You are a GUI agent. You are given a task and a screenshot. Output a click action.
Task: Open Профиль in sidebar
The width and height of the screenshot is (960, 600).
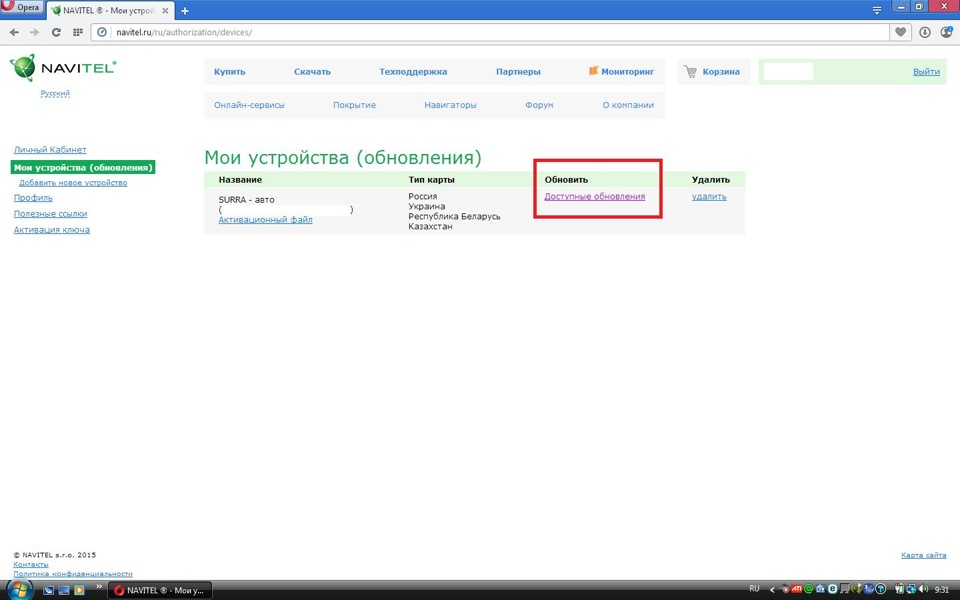(x=33, y=198)
